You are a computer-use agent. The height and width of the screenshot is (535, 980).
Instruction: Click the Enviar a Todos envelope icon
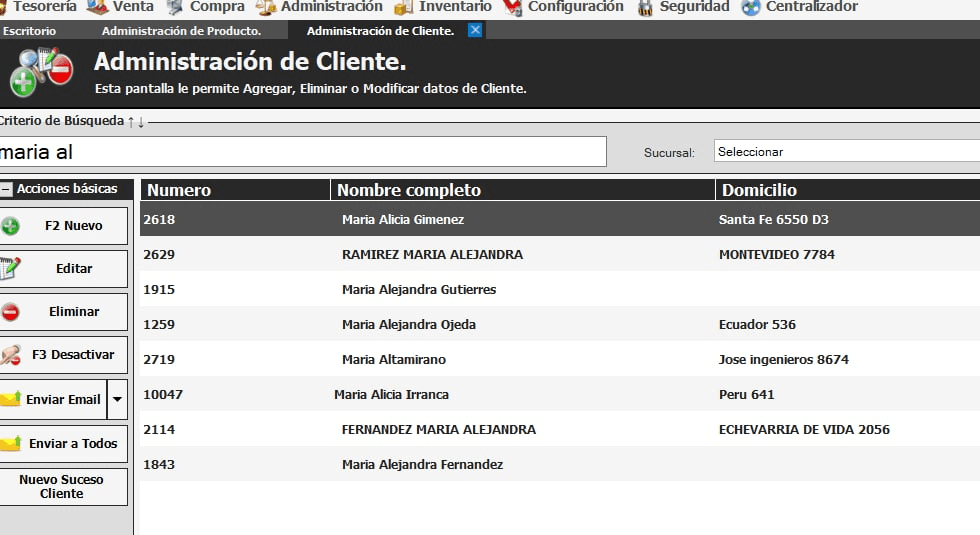(x=10, y=443)
